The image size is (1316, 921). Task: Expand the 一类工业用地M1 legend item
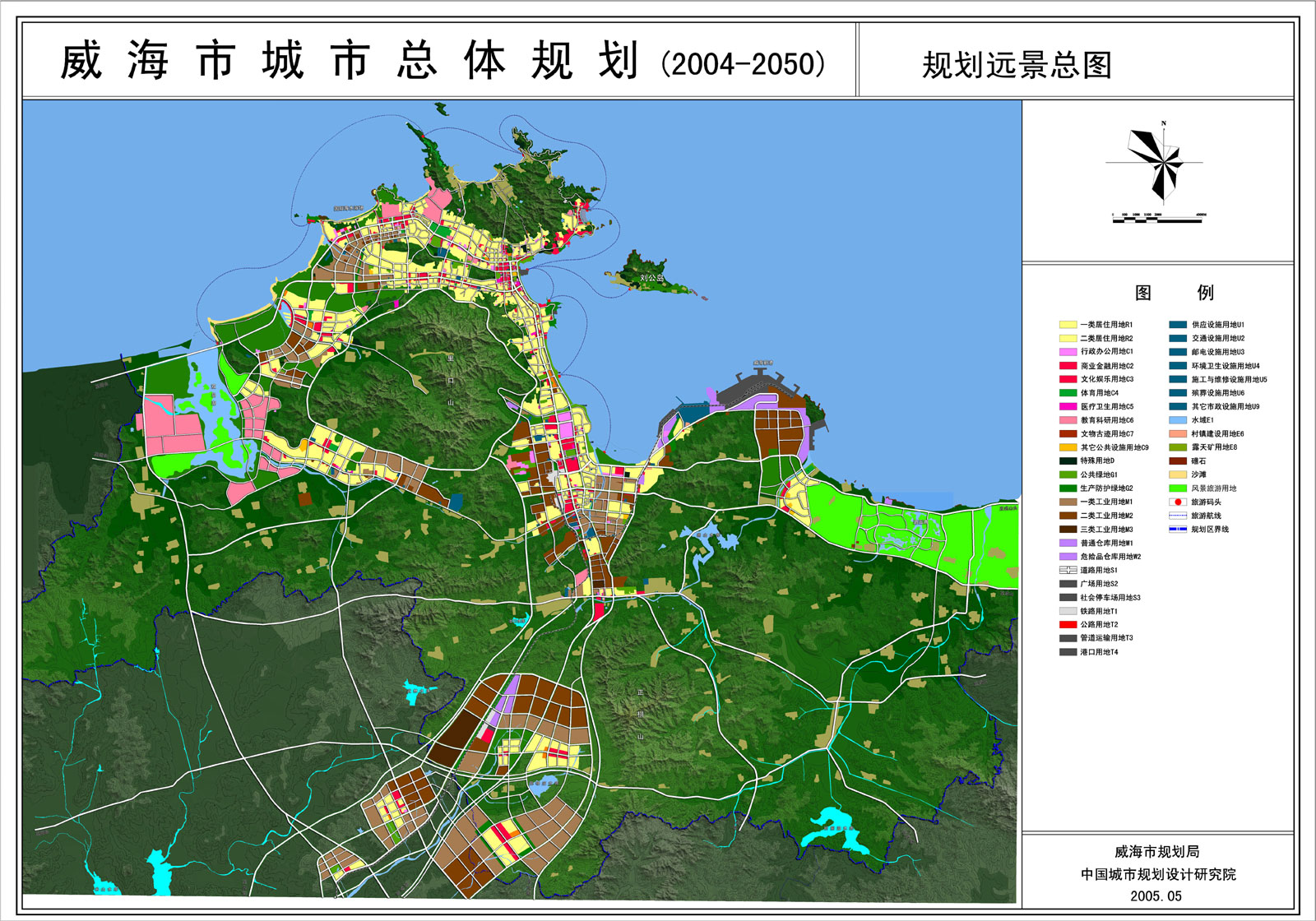tap(1068, 502)
